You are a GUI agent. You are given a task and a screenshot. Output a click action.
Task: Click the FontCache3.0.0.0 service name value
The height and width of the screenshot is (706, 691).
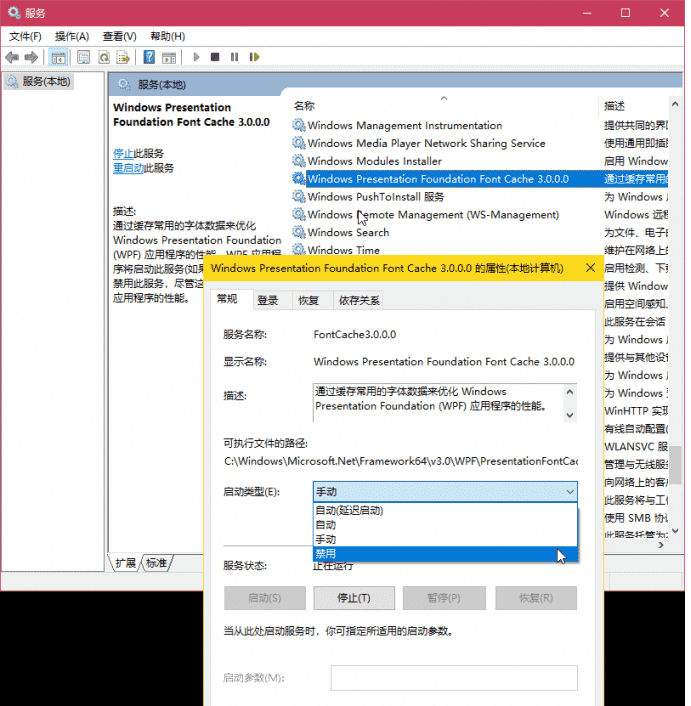[355, 335]
